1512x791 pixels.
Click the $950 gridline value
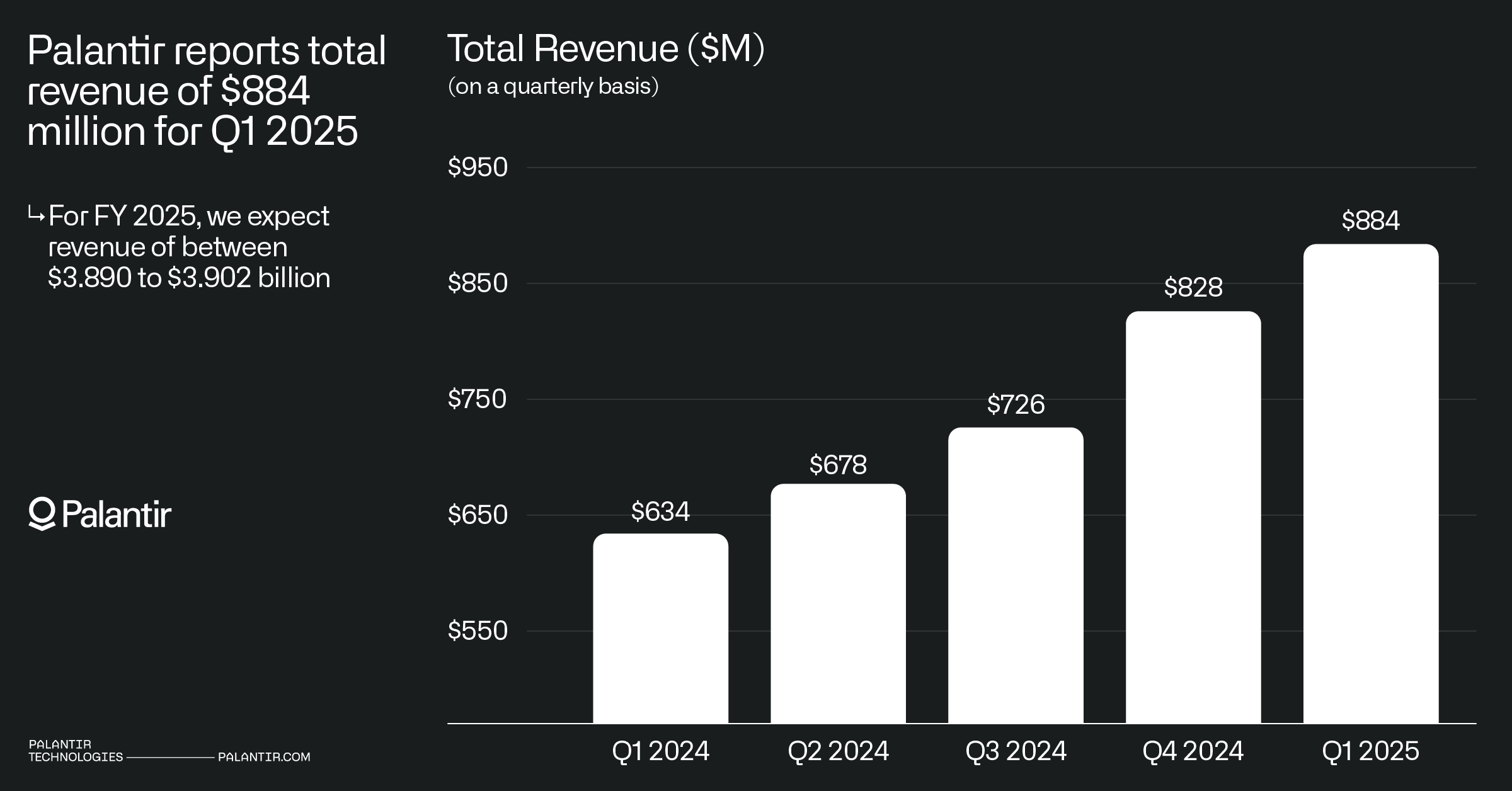coord(477,166)
